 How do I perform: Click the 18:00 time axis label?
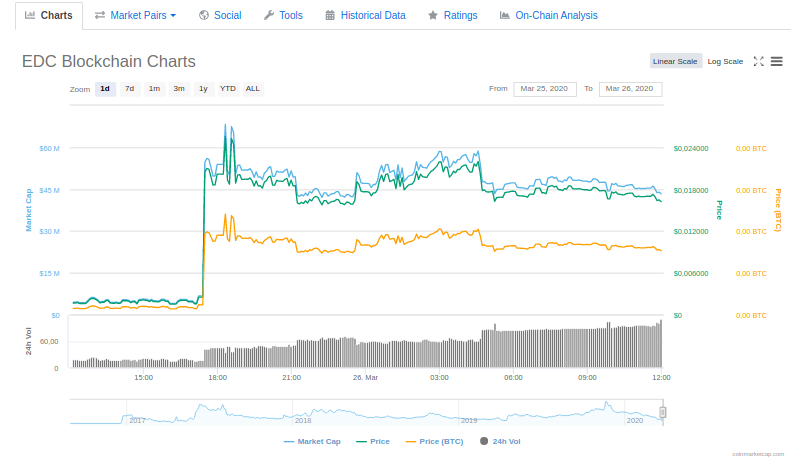[217, 377]
